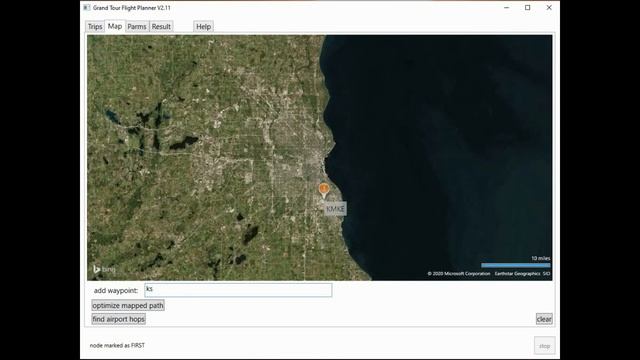Click the 'add waypoint:' label

(116, 291)
